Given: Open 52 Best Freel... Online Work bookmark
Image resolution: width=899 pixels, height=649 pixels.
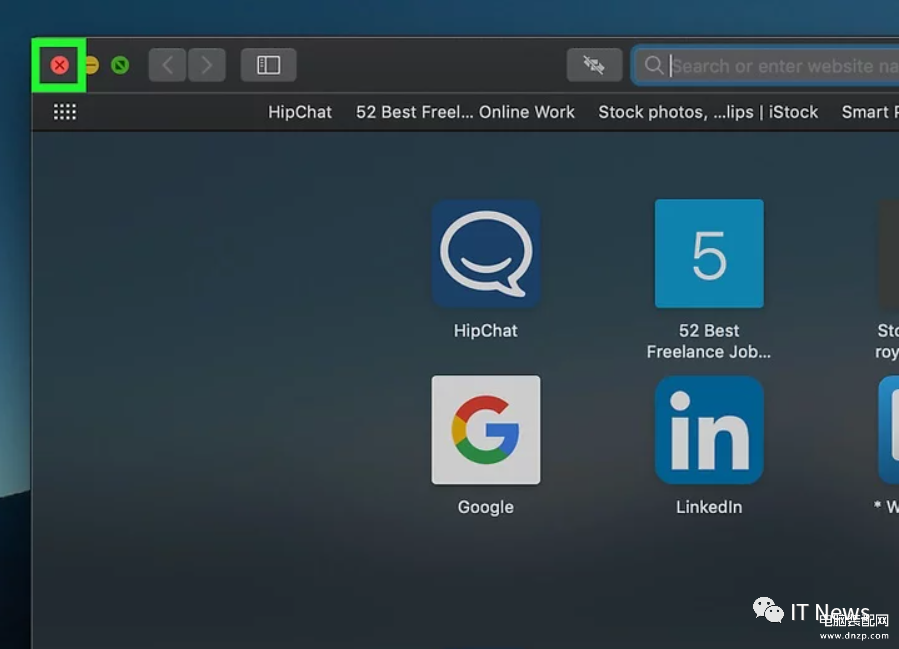Looking at the screenshot, I should pos(465,112).
